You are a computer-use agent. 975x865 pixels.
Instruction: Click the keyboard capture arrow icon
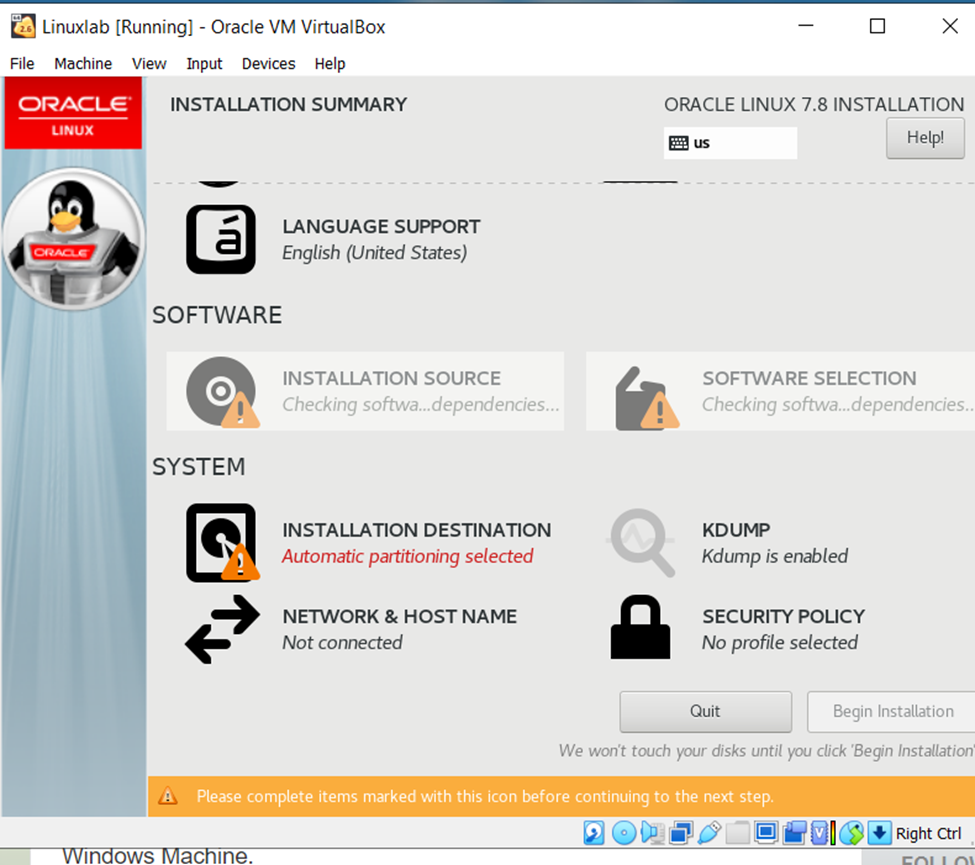point(879,833)
